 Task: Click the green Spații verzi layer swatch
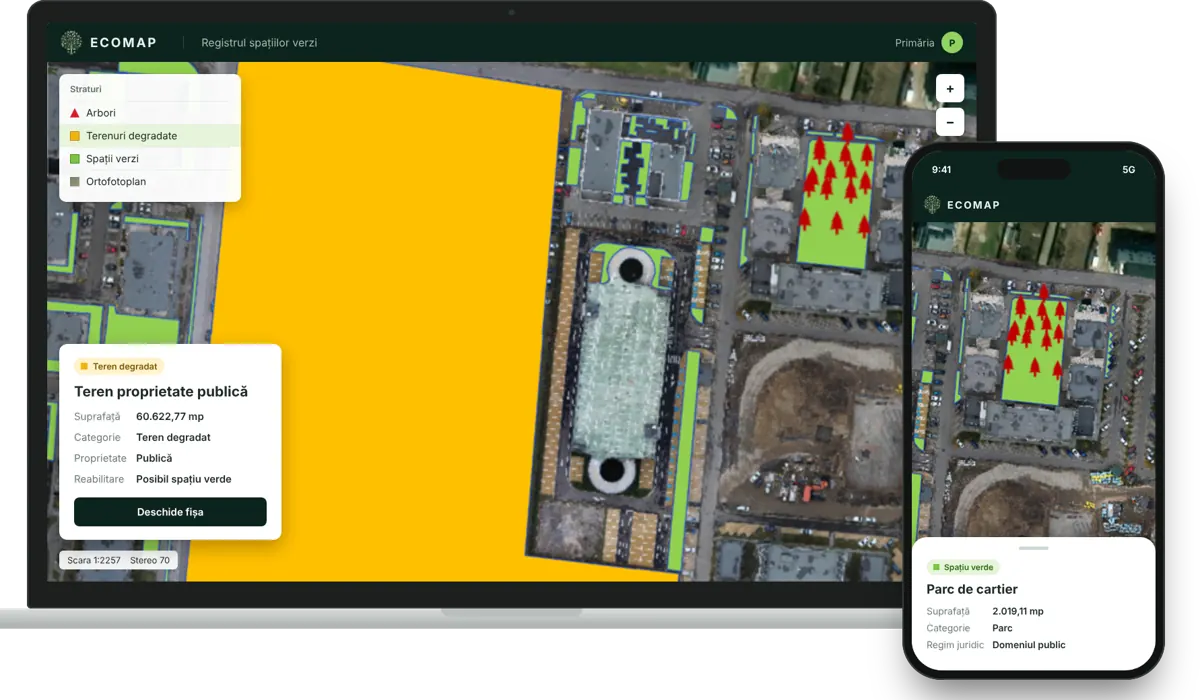[75, 159]
